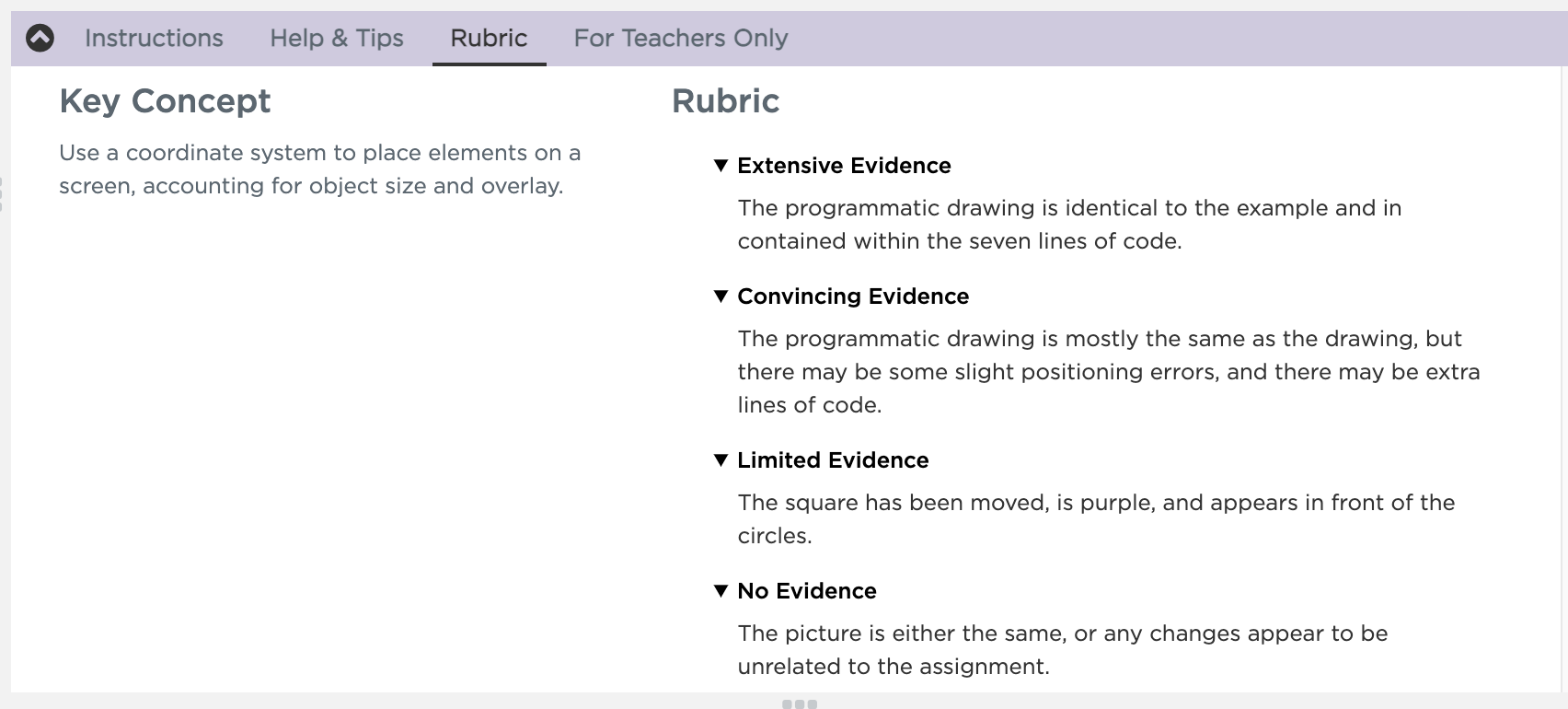Image resolution: width=1568 pixels, height=709 pixels.
Task: Click the horizontal resize grip below the panel
Action: click(799, 704)
